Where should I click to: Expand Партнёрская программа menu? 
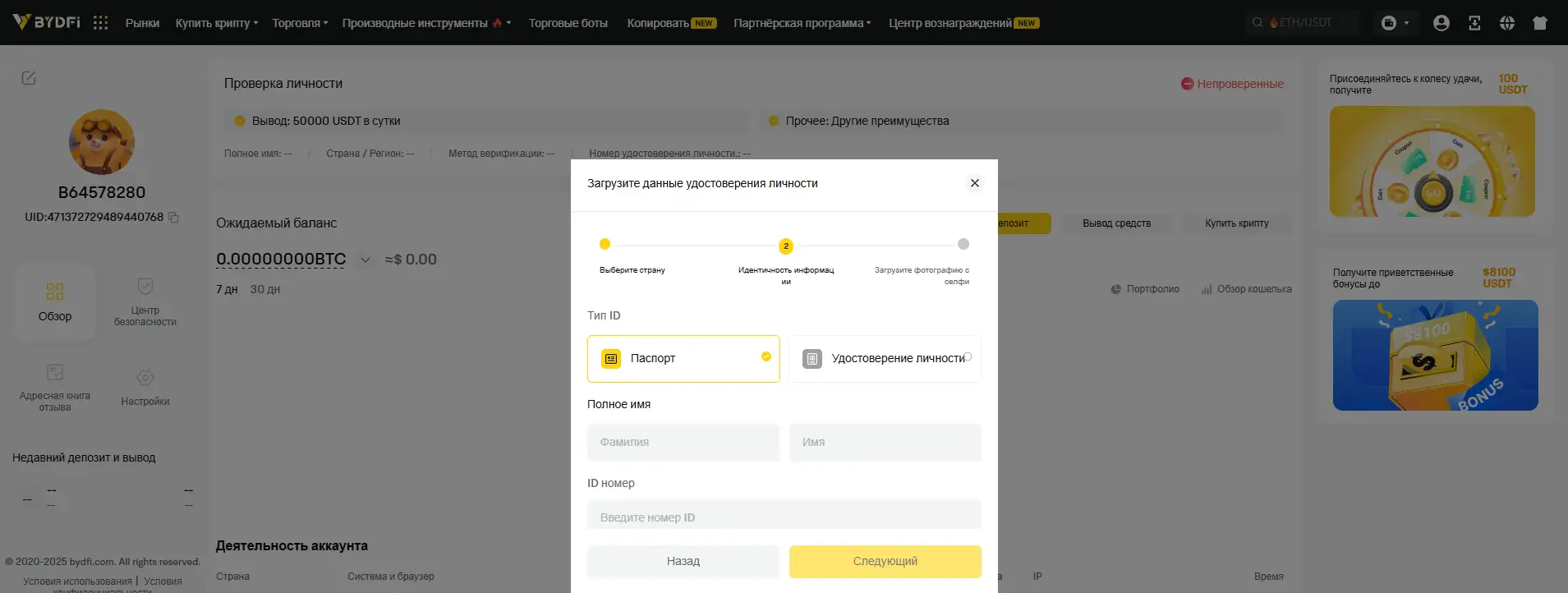click(x=802, y=23)
